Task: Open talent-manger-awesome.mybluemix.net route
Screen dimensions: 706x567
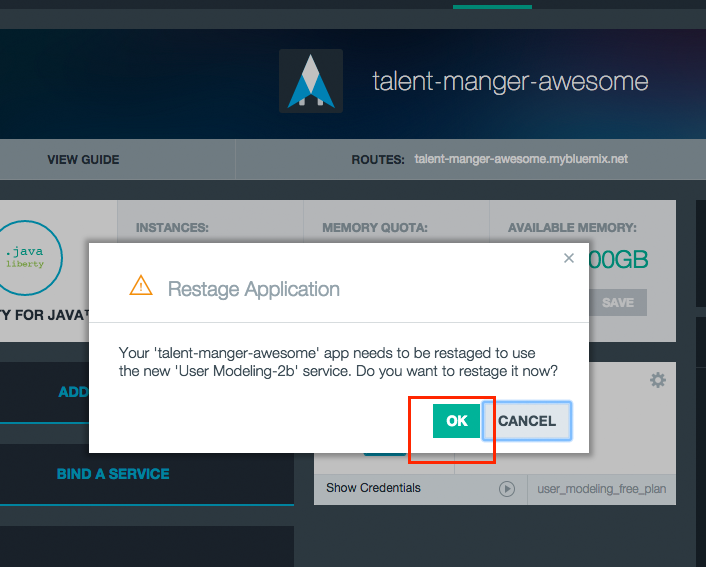Action: point(521,159)
